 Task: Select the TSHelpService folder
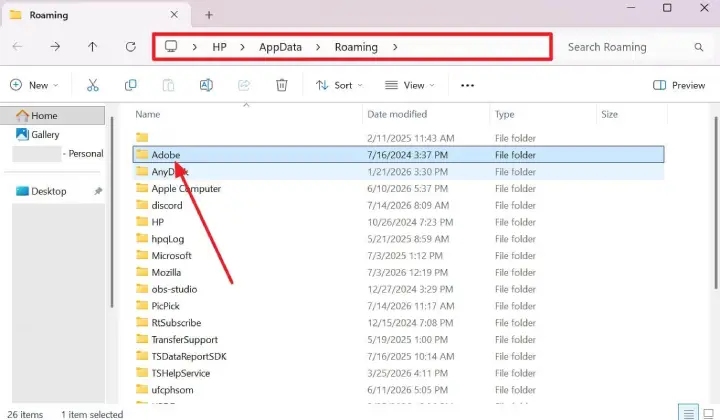click(398, 373)
